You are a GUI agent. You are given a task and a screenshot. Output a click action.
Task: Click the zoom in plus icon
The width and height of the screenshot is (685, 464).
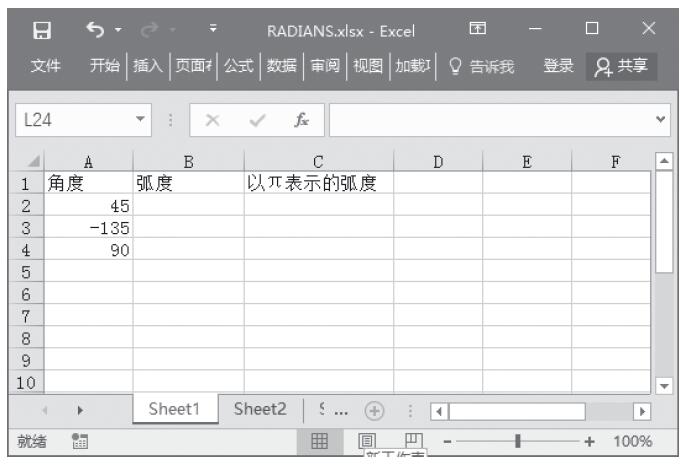coord(589,441)
